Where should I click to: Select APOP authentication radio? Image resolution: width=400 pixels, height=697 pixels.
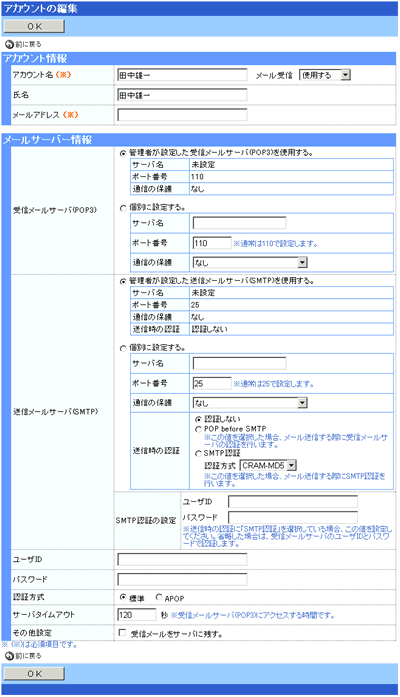pyautogui.click(x=159, y=597)
